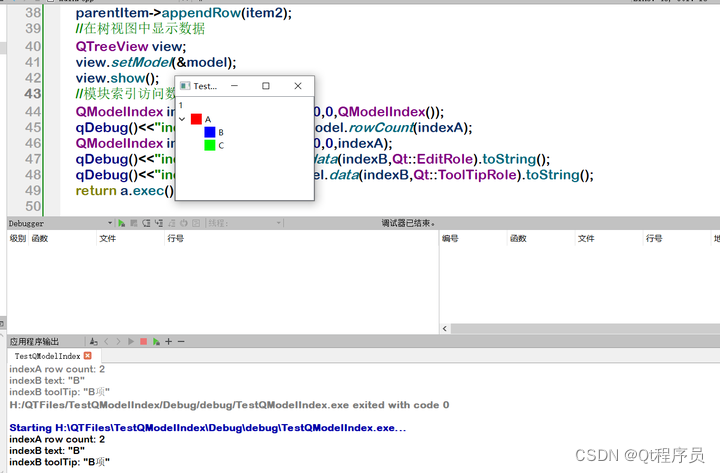Close the TestQModelIndex output tab

coord(88,355)
